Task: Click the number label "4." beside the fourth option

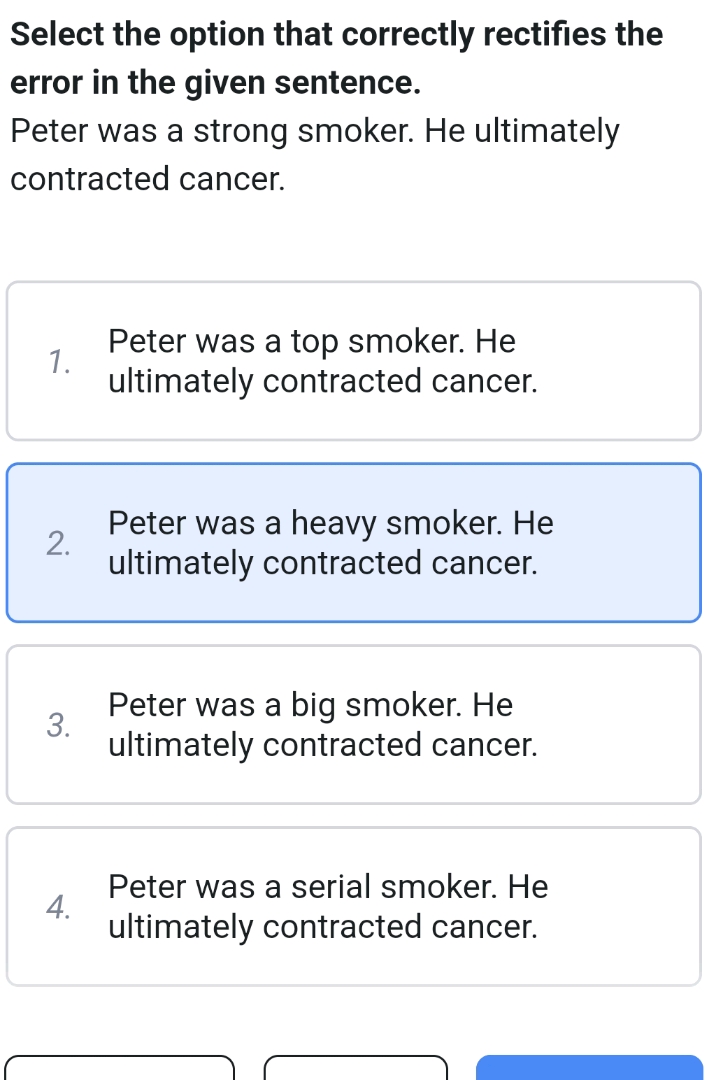Action: click(x=59, y=907)
